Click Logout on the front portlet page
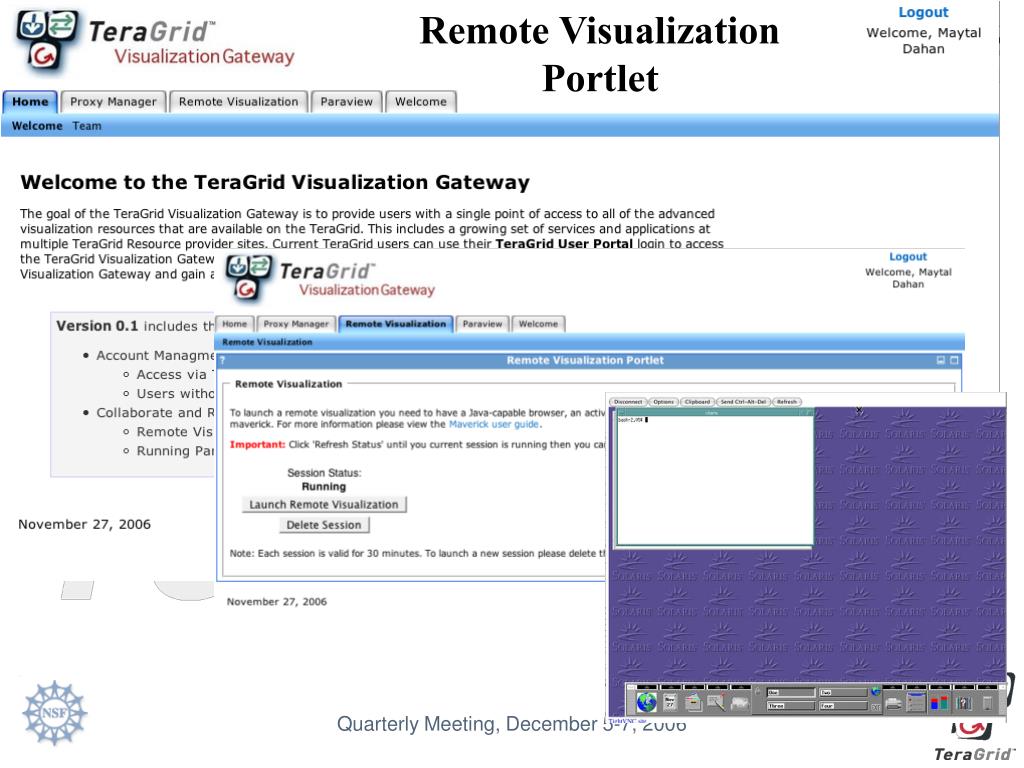The height and width of the screenshot is (768, 1024). click(908, 257)
